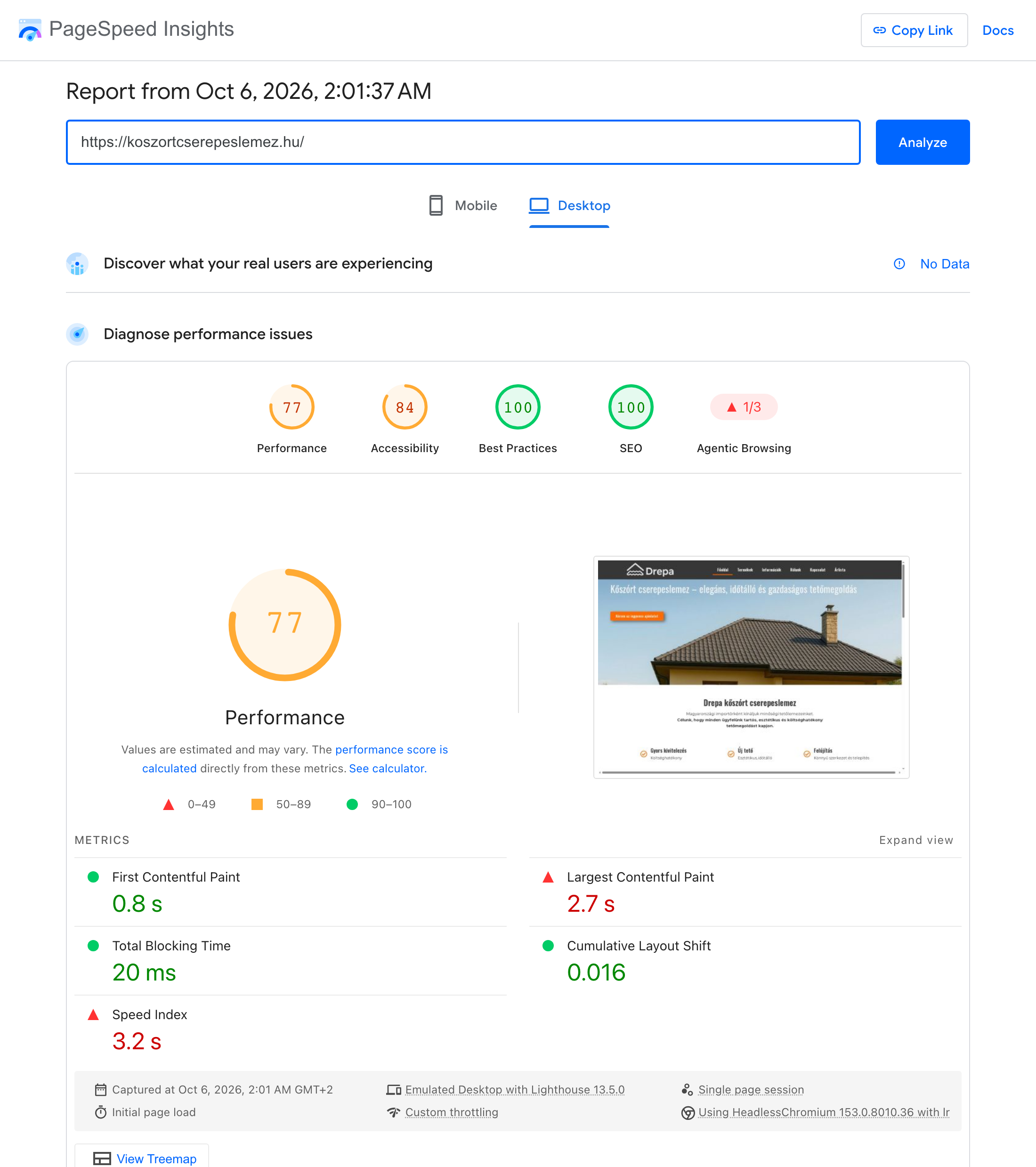
Task: Click the devices icon beside Emulated Desktop
Action: [394, 1089]
